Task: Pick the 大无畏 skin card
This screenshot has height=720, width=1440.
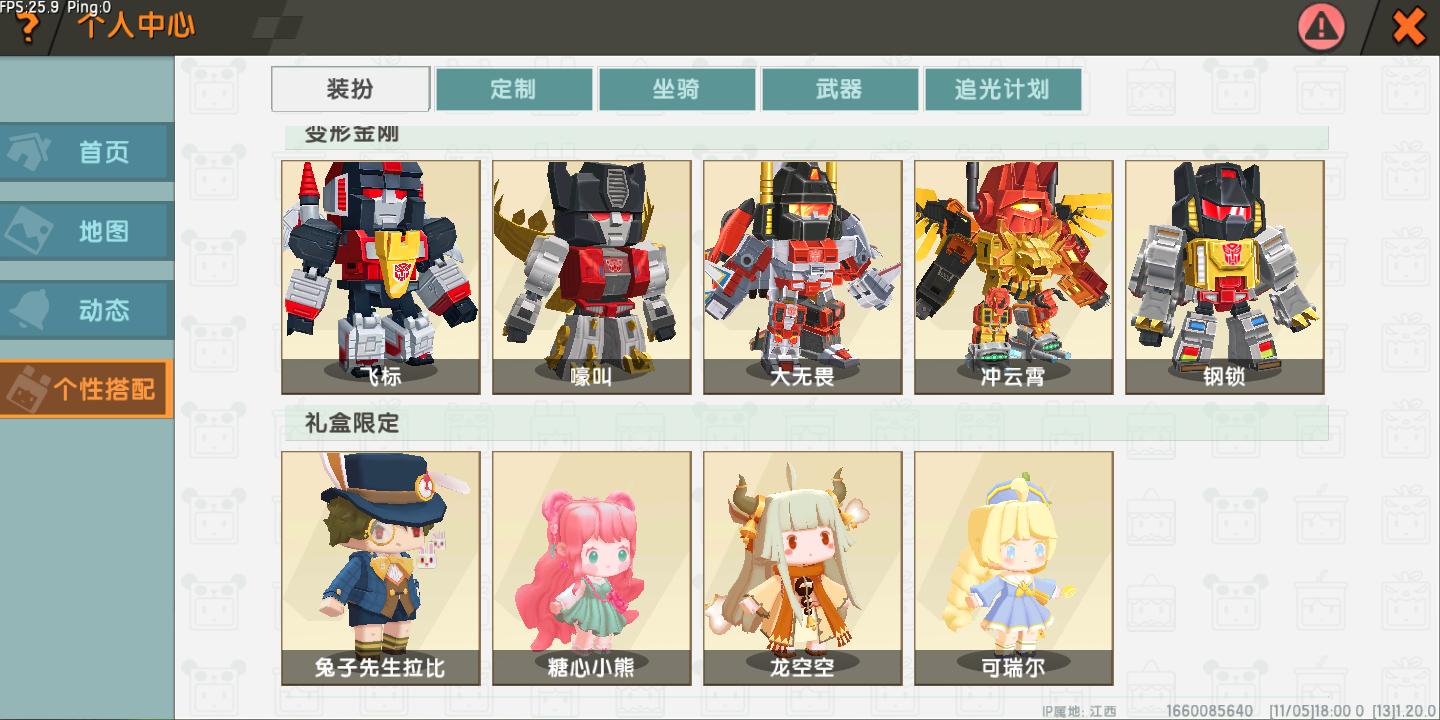Action: pyautogui.click(x=803, y=277)
